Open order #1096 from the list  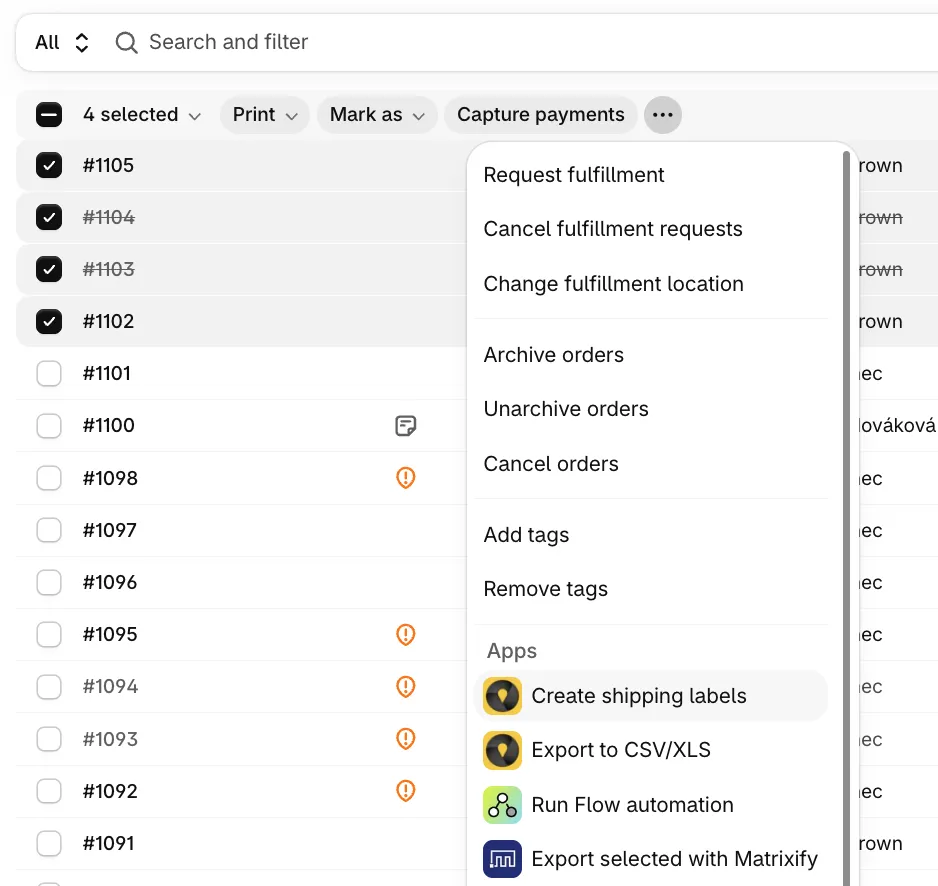pos(110,582)
